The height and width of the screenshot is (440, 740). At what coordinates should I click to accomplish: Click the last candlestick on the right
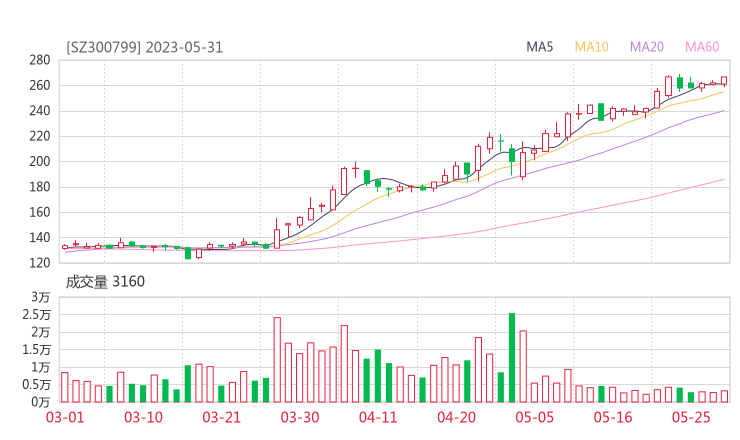point(724,81)
